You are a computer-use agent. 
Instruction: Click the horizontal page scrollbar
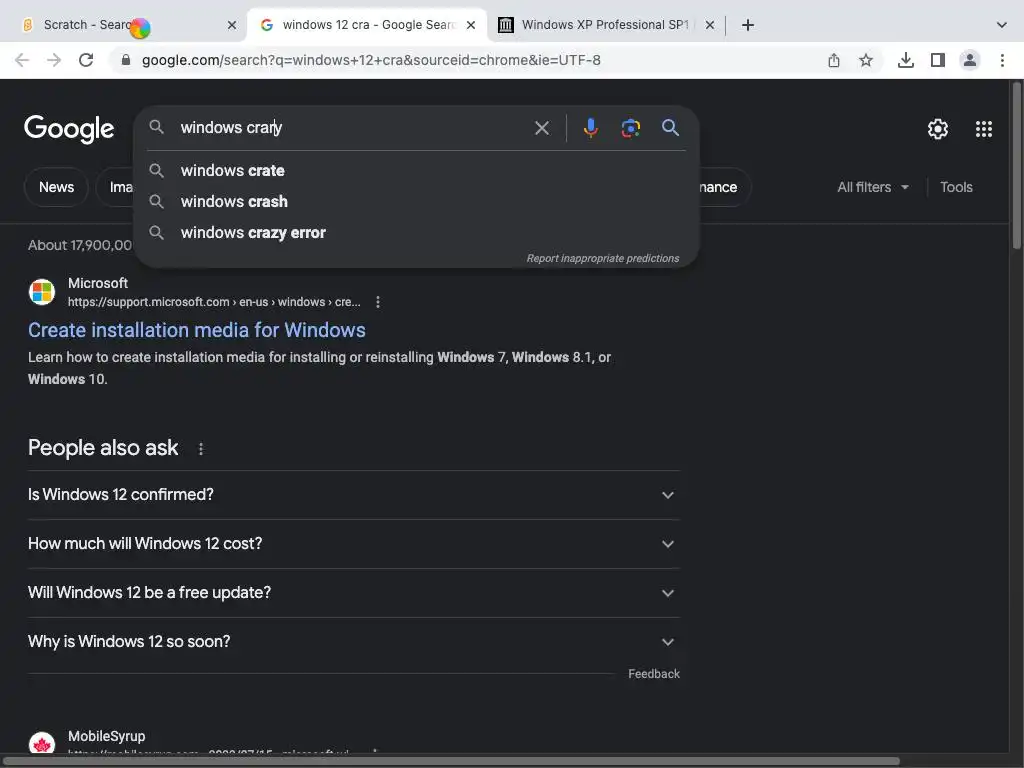pos(452,761)
